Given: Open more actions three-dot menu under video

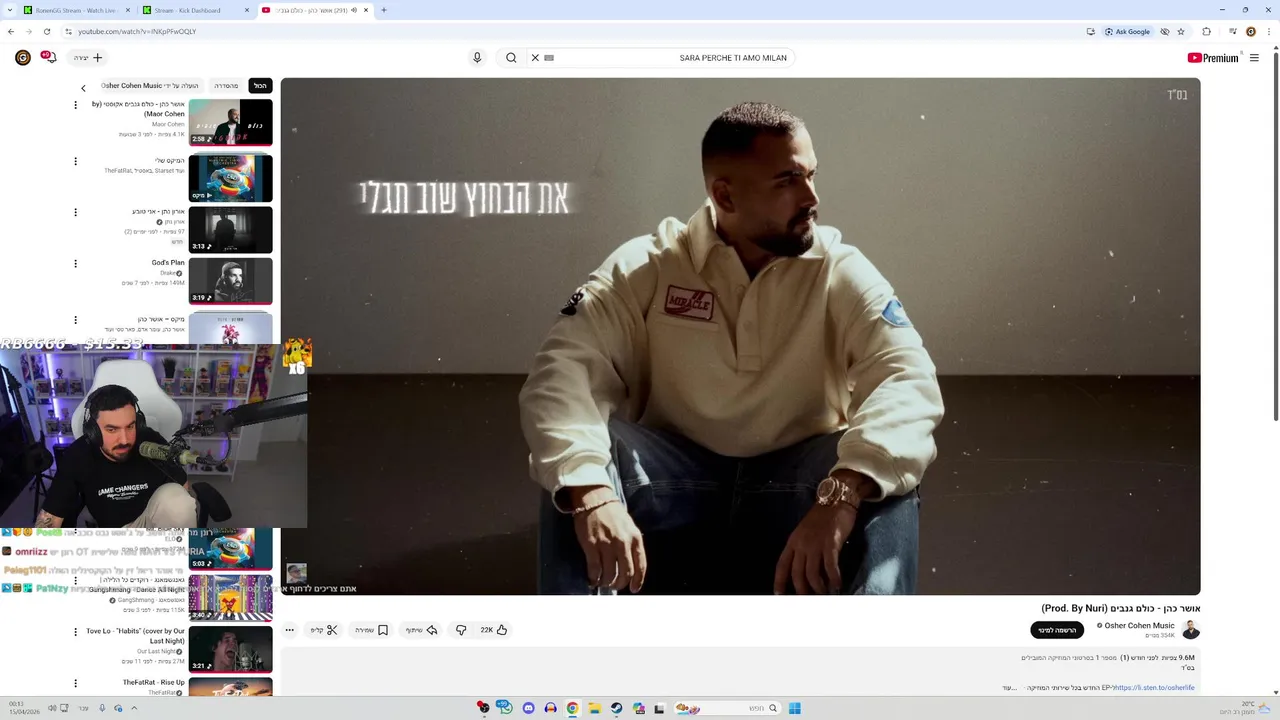Looking at the screenshot, I should (x=289, y=630).
